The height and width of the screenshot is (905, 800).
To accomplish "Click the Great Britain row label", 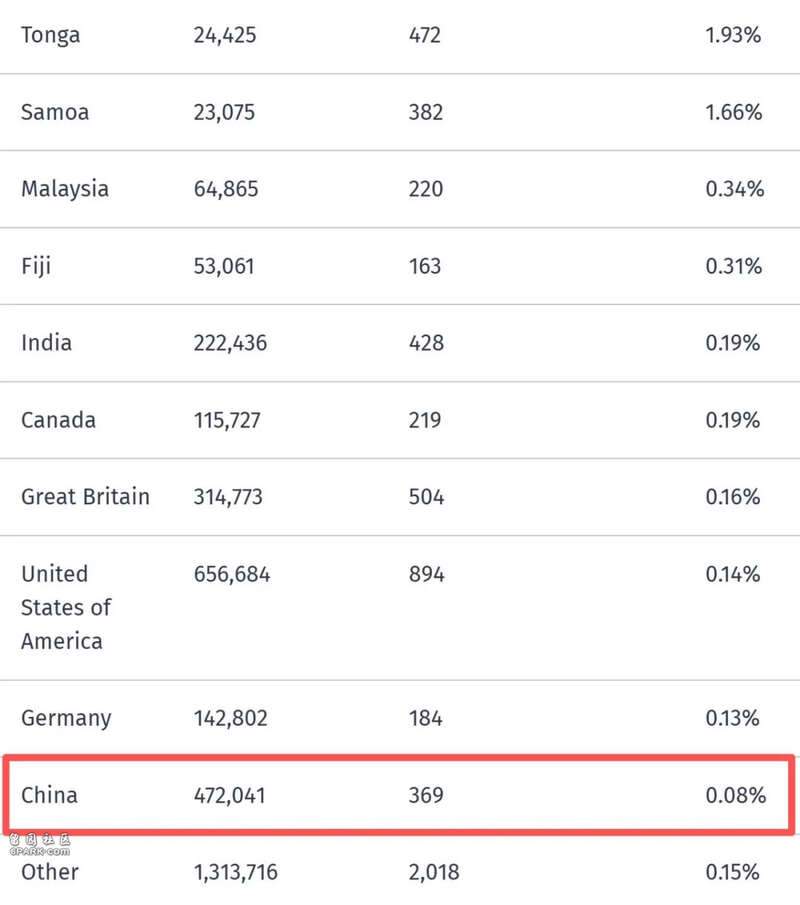I will (x=85, y=497).
